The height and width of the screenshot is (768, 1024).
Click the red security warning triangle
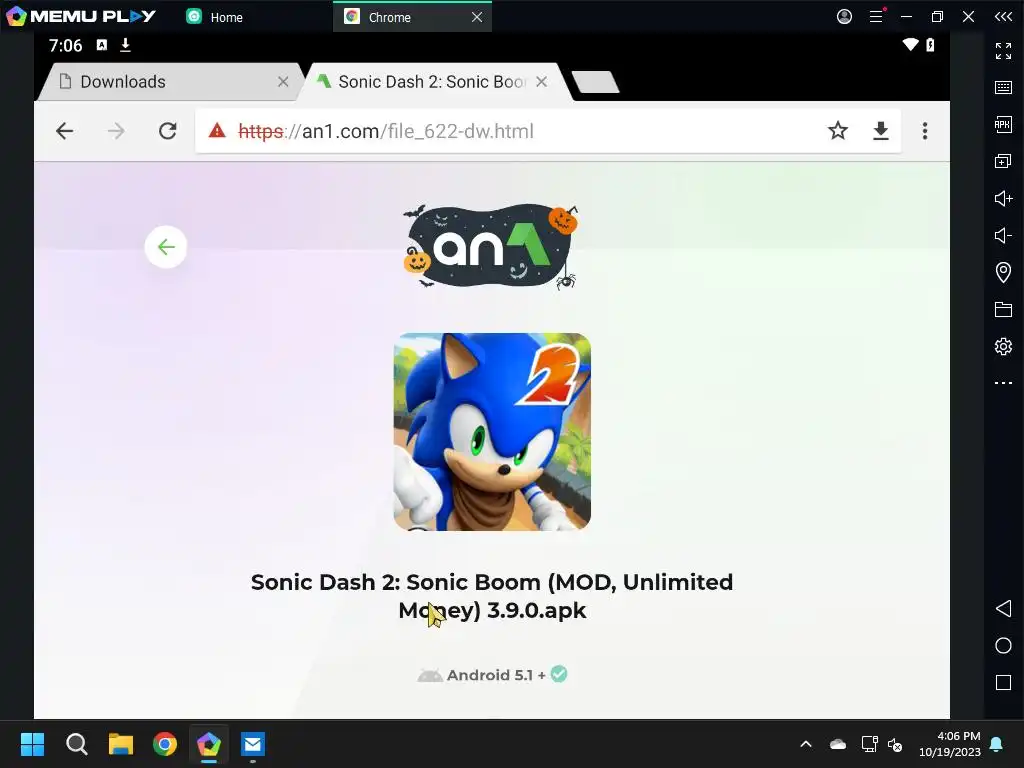[x=217, y=131]
